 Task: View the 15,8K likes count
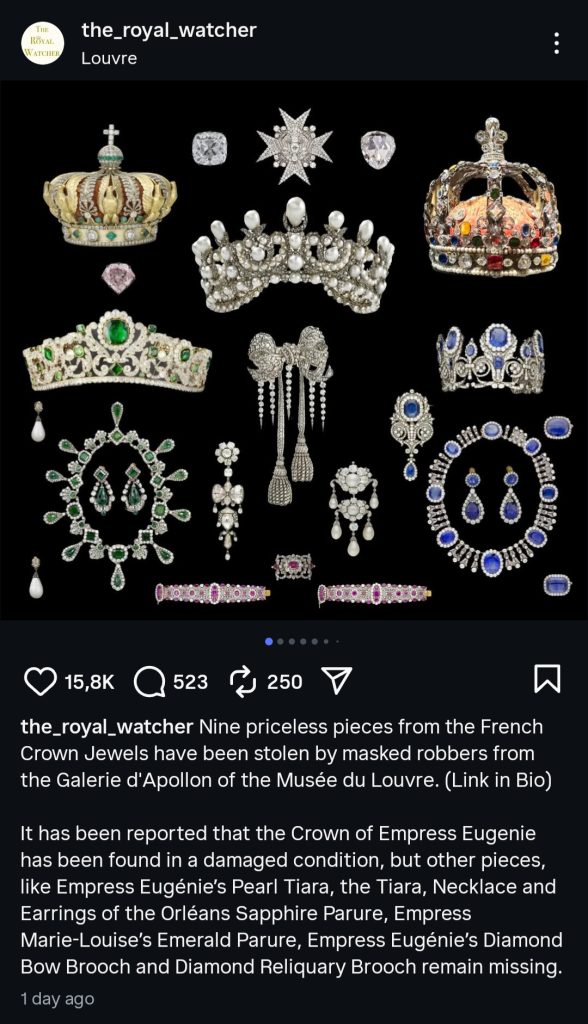tap(90, 682)
